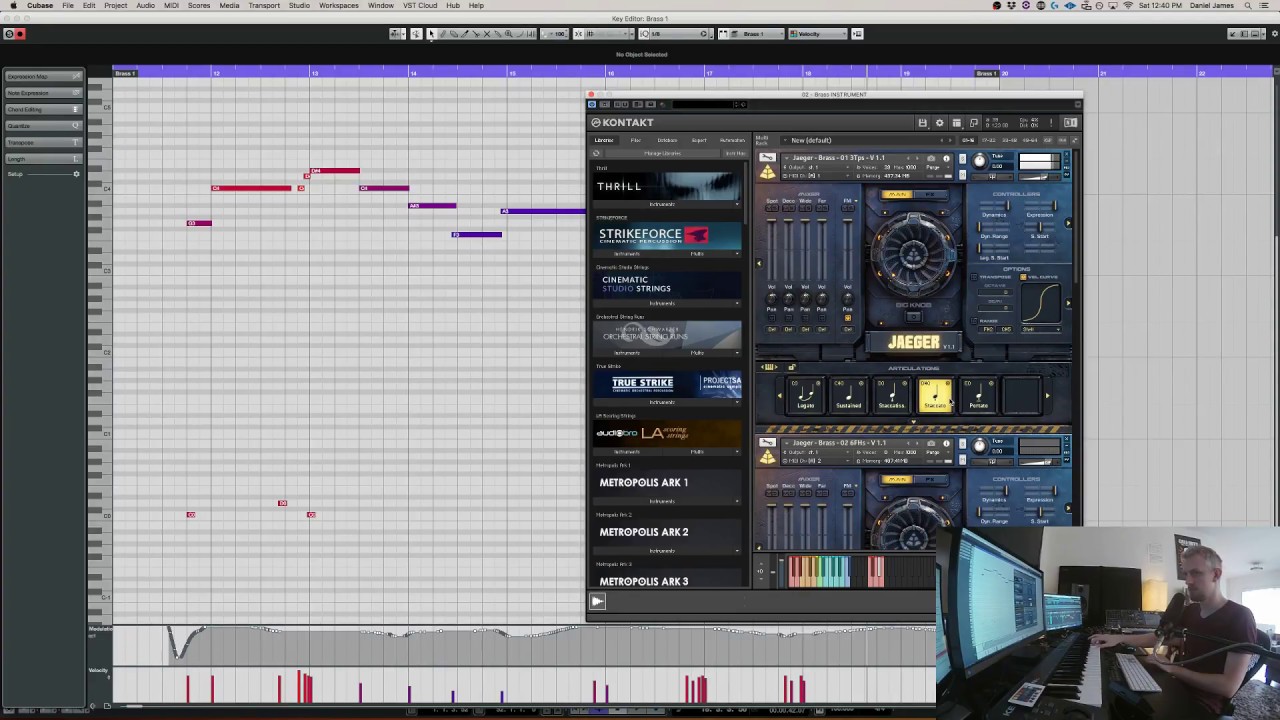Toggle Mute button on Jaeger 01 3Tps
The image size is (1280, 720).
tap(962, 174)
